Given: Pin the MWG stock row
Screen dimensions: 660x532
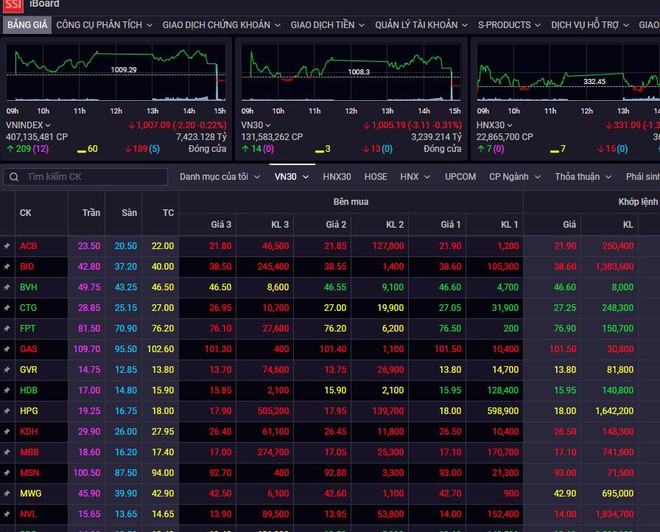Looking at the screenshot, I should (7, 493).
